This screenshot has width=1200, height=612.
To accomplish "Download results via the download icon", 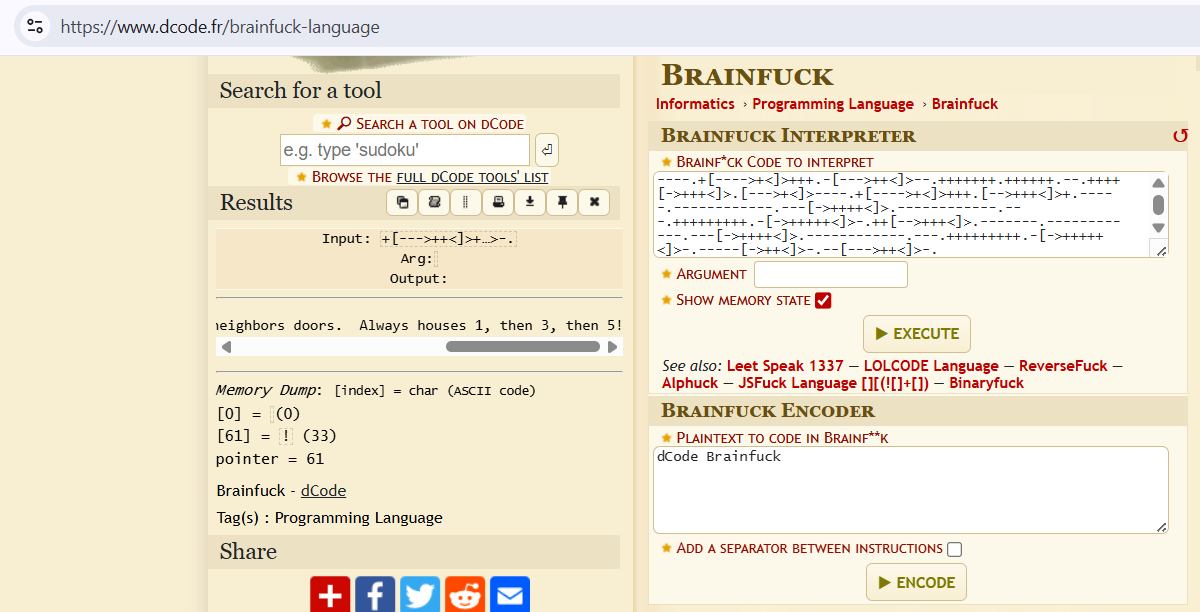I will [x=530, y=202].
